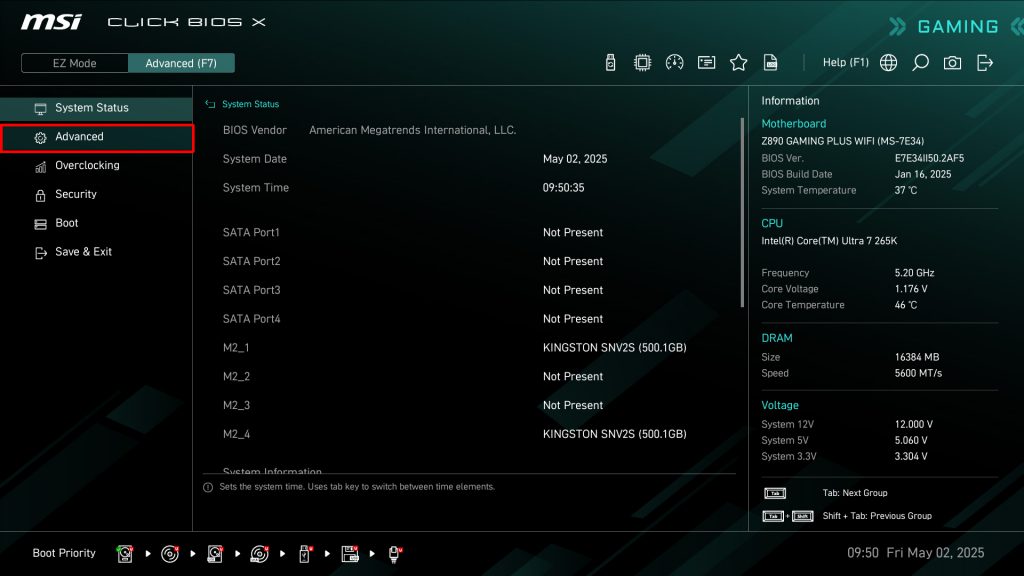The width and height of the screenshot is (1024, 576).
Task: Open the gauge hardware monitor icon
Action: 675,63
